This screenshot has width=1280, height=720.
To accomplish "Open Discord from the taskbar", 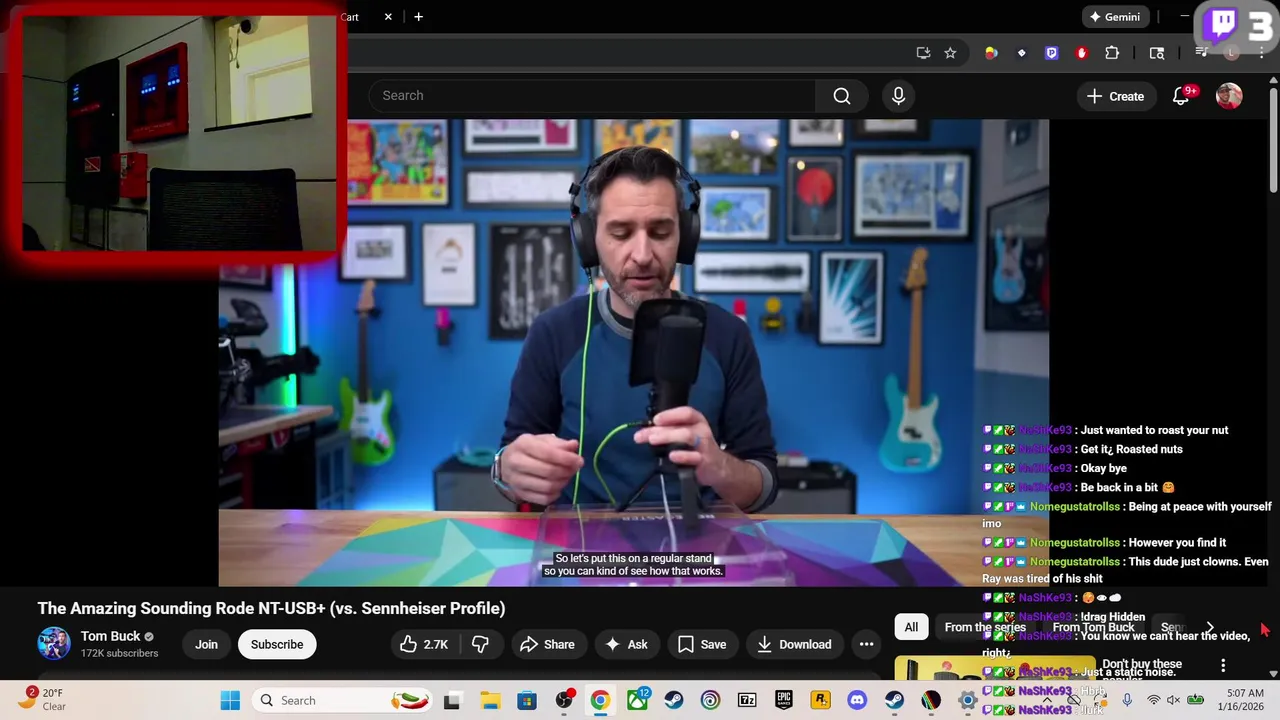I will click(x=857, y=700).
